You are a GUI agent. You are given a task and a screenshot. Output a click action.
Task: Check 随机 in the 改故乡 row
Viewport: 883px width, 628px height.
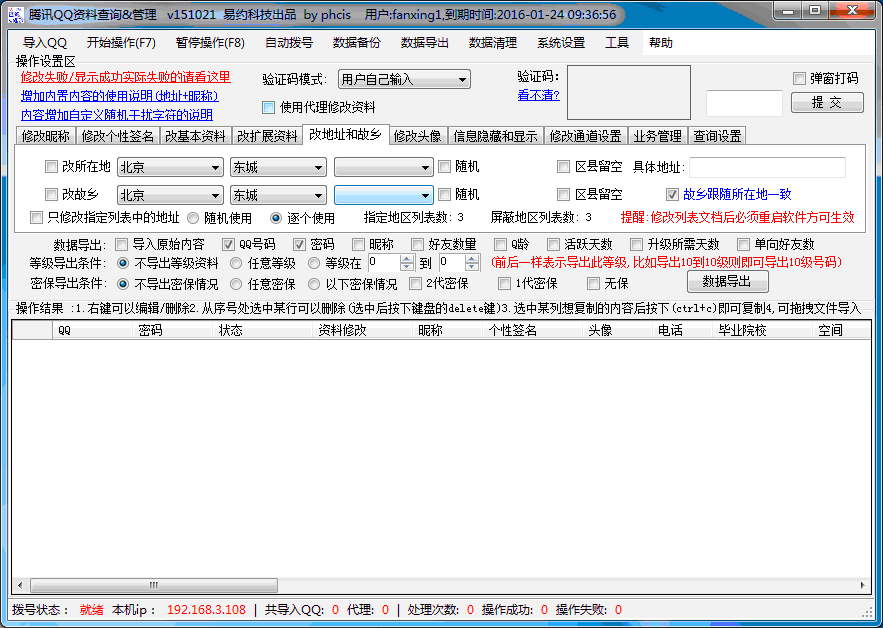click(x=444, y=194)
